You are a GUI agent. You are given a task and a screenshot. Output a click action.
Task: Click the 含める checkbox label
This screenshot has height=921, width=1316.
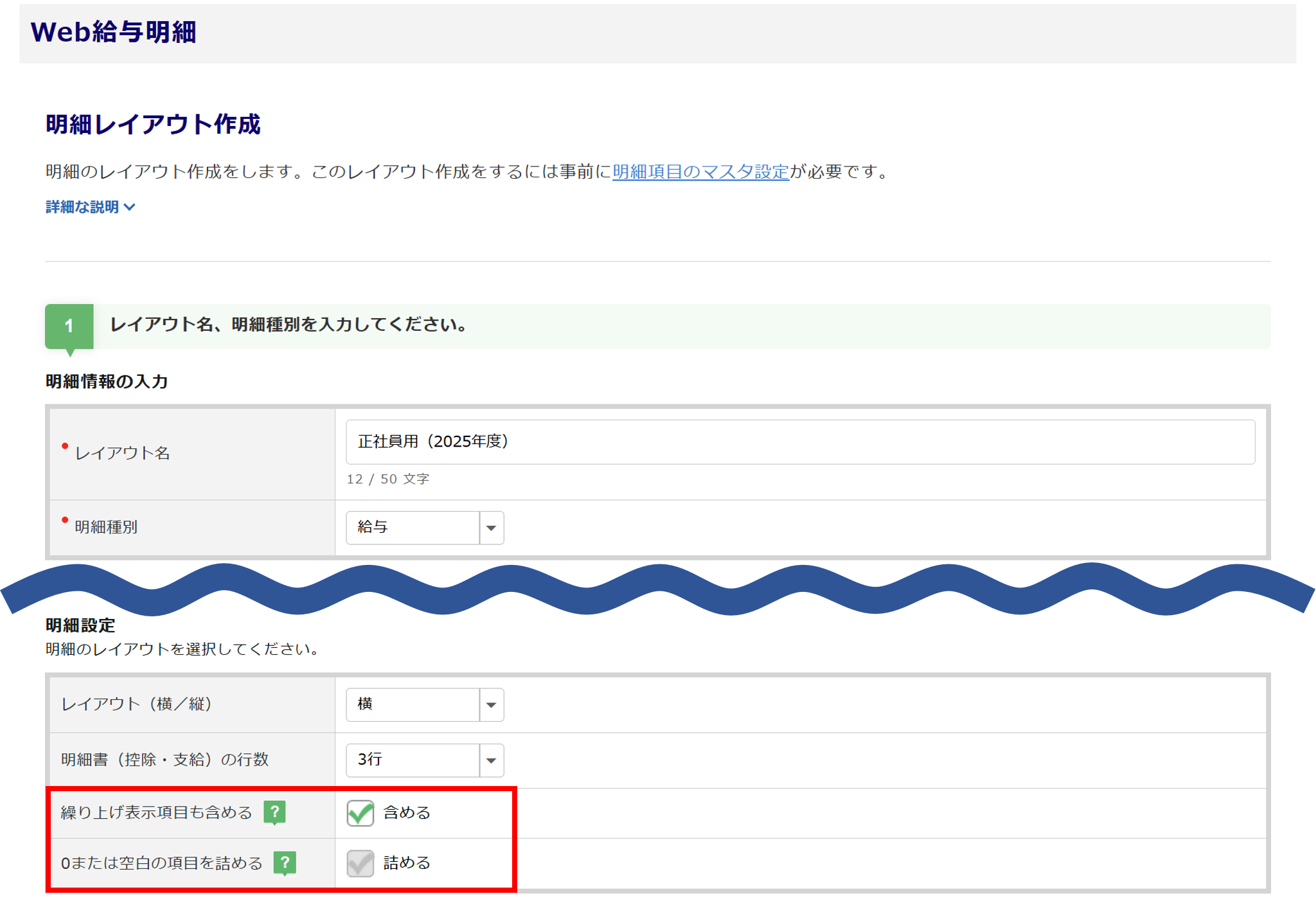(407, 813)
